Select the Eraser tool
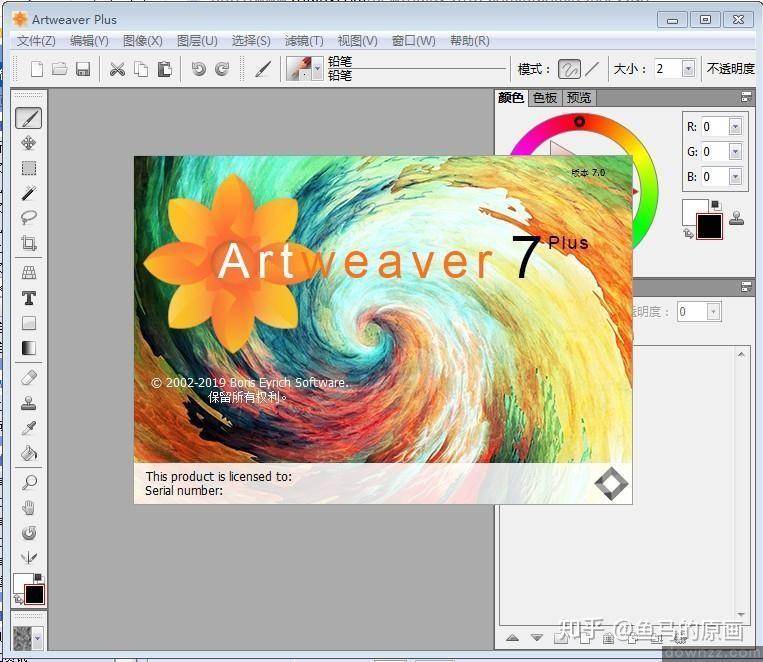Screen dimensions: 763x662 pos(29,378)
